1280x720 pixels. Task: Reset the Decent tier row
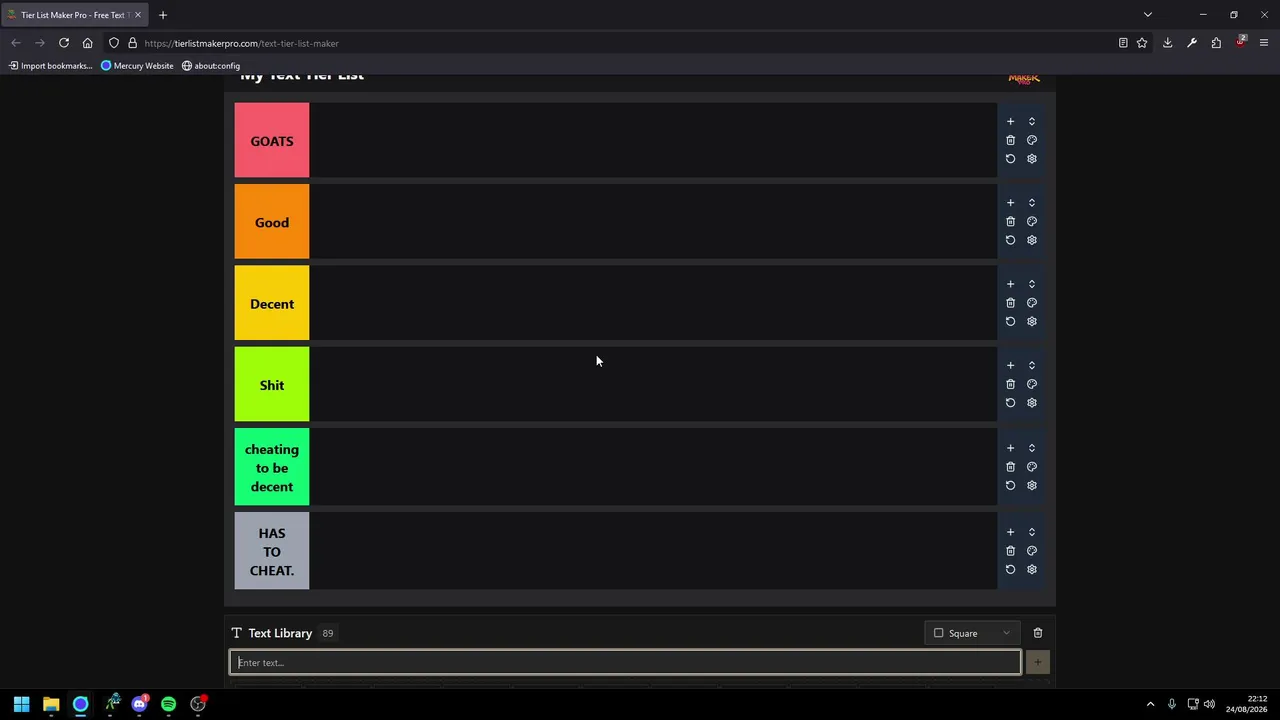[x=1010, y=321]
